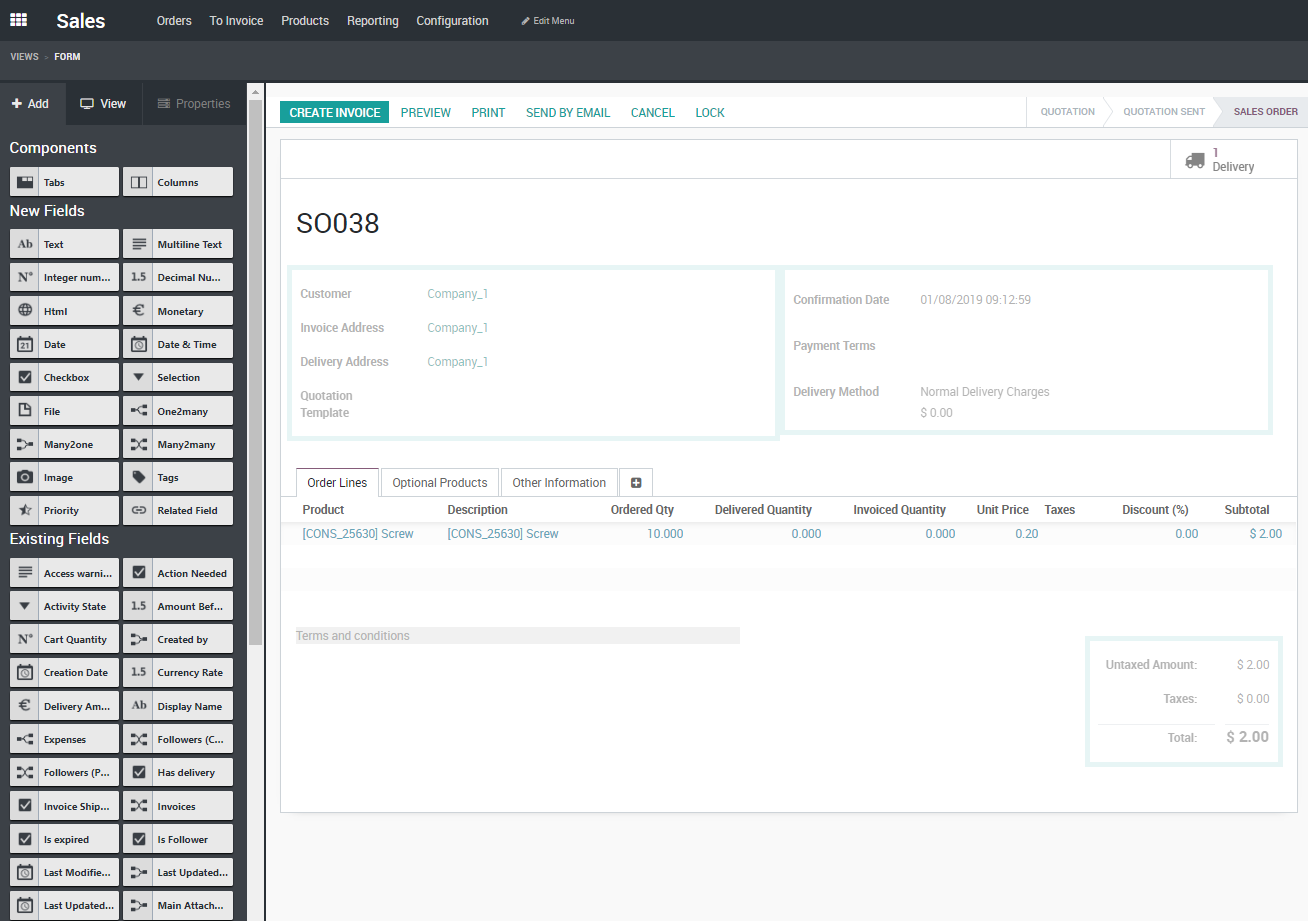
Task: Open the Orders menu
Action: click(x=174, y=21)
